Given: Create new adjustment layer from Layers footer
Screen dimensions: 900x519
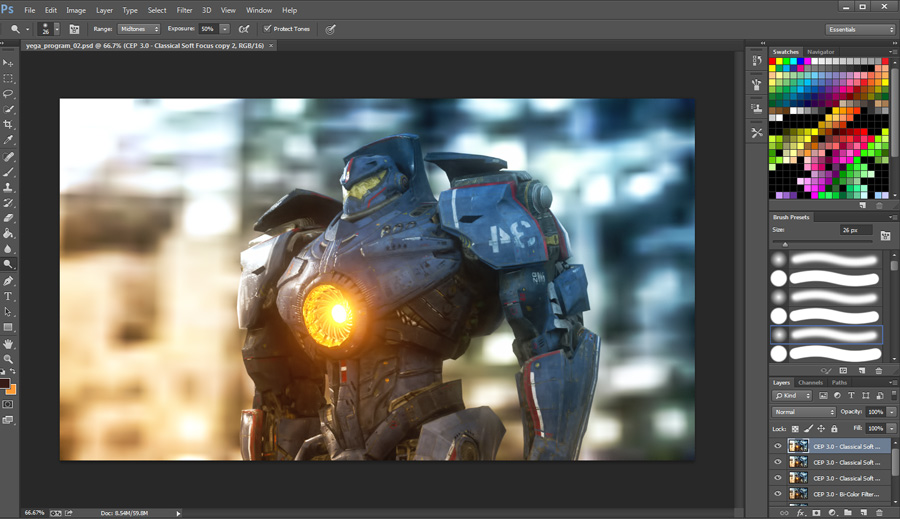Looking at the screenshot, I should coord(832,513).
